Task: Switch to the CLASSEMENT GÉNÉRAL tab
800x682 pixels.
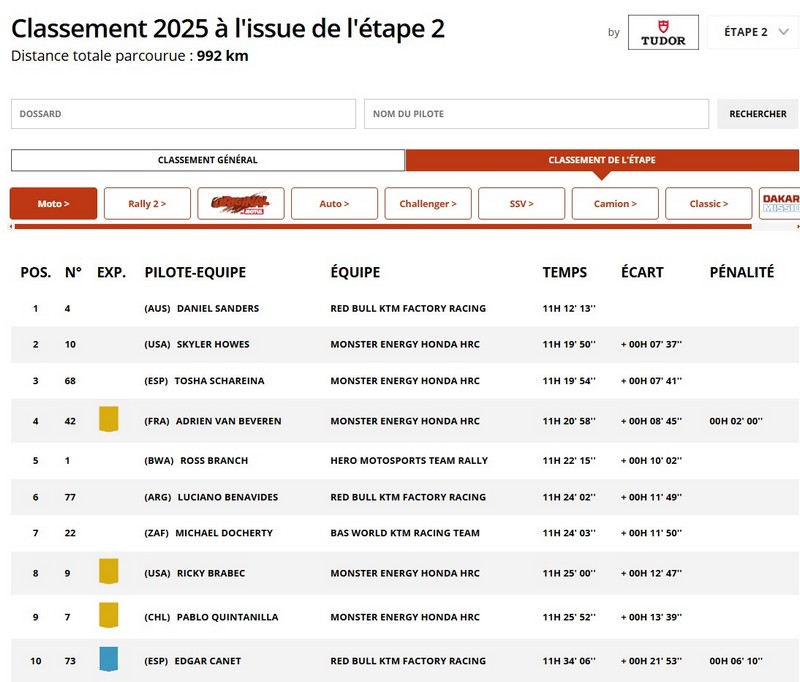Action: coord(205,159)
